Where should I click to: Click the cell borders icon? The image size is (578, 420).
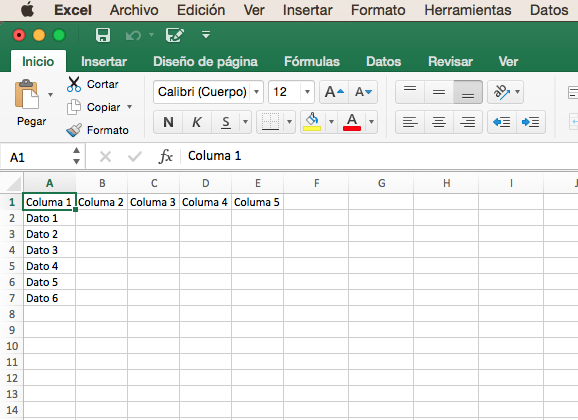click(270, 122)
